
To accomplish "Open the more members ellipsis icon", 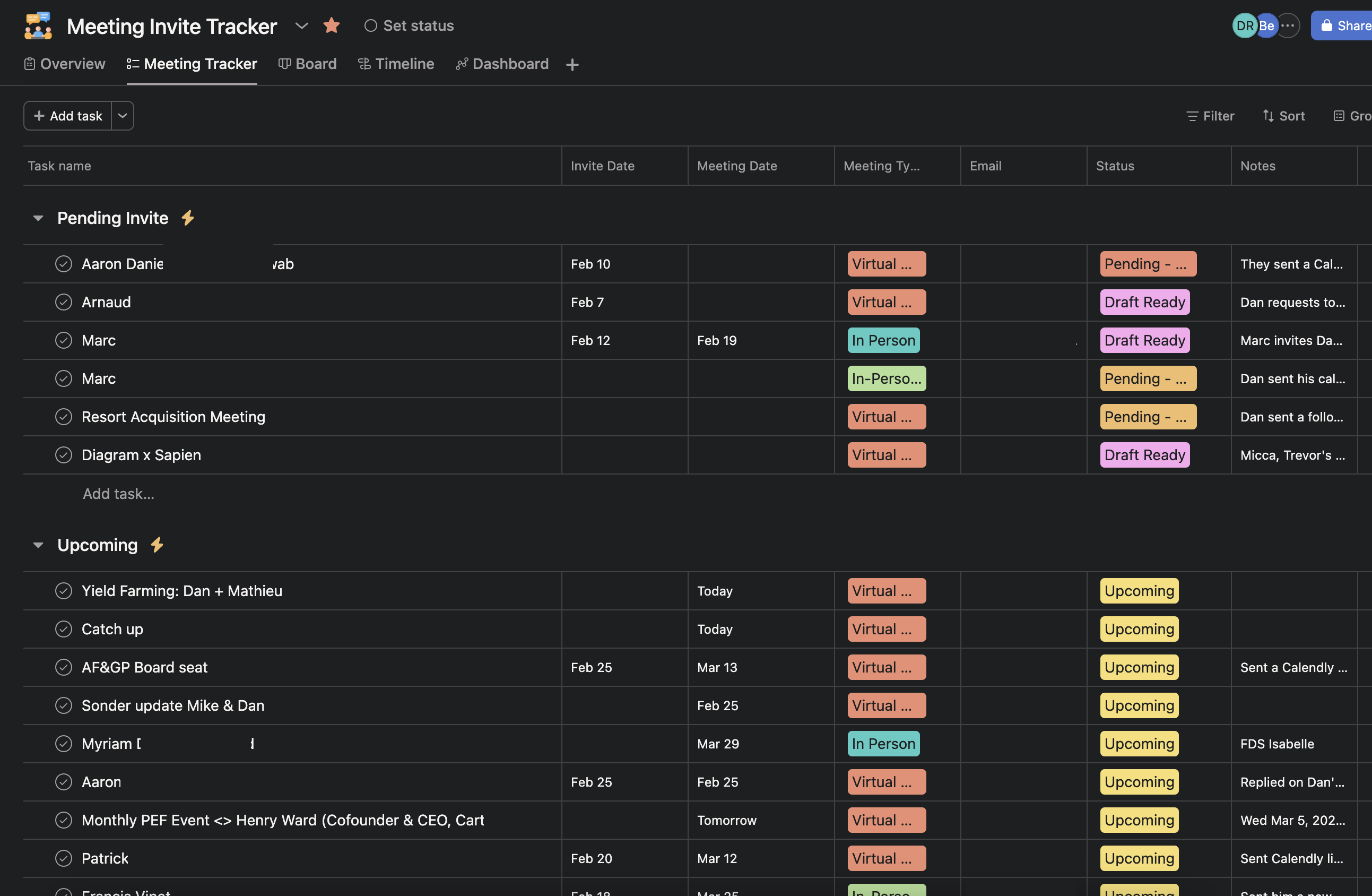I will (x=1288, y=25).
